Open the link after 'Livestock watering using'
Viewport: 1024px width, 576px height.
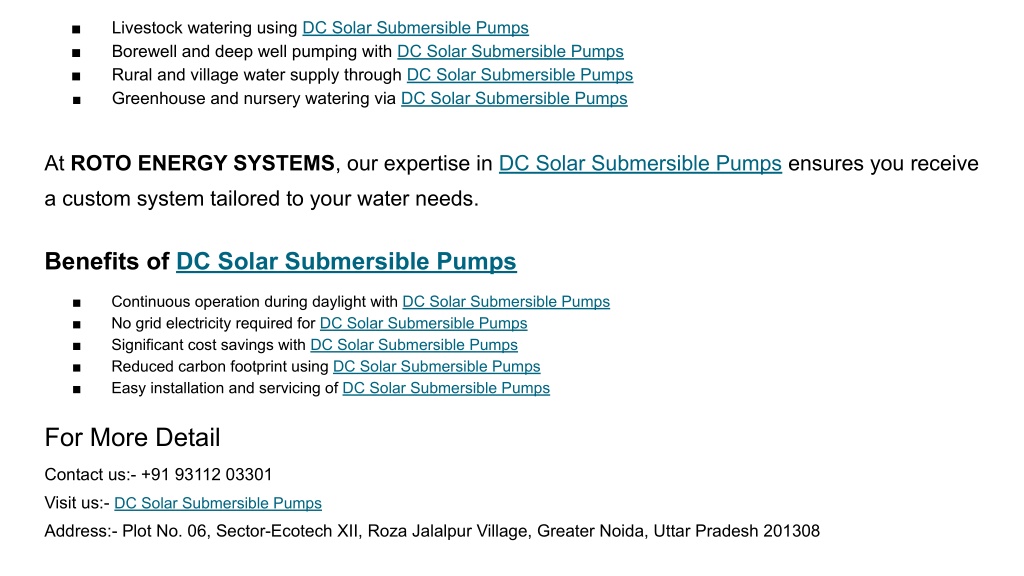coord(415,28)
